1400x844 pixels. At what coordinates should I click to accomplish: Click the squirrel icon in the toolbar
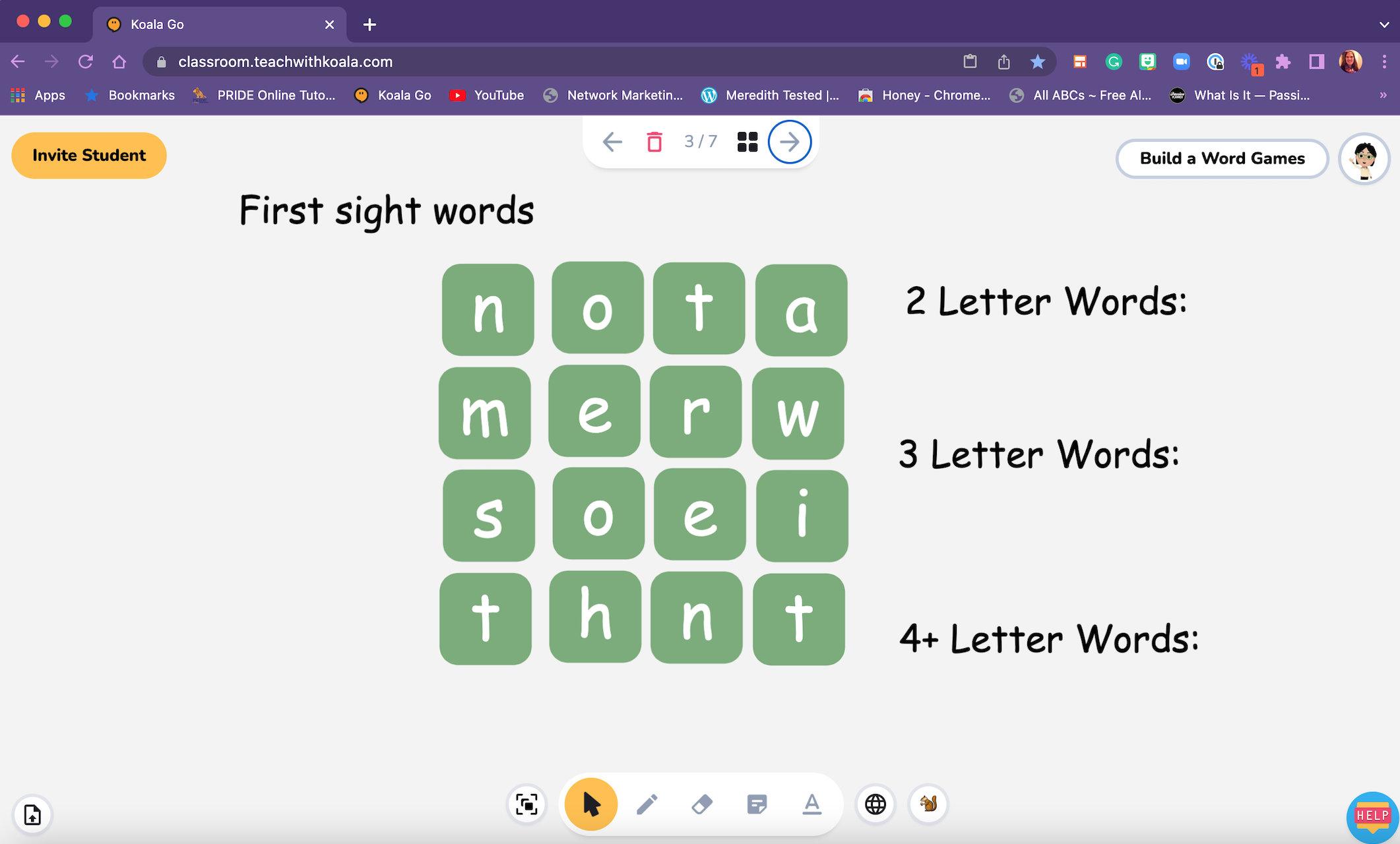click(x=928, y=804)
